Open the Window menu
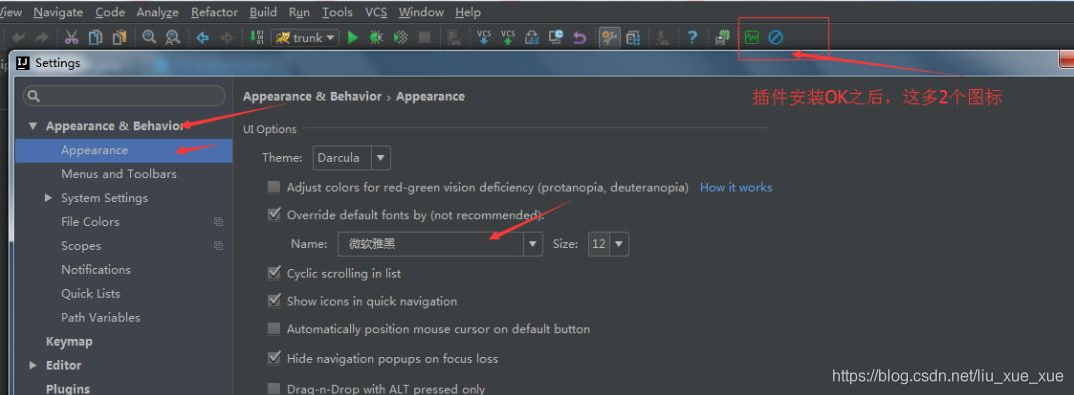The height and width of the screenshot is (395, 1074). pos(421,12)
